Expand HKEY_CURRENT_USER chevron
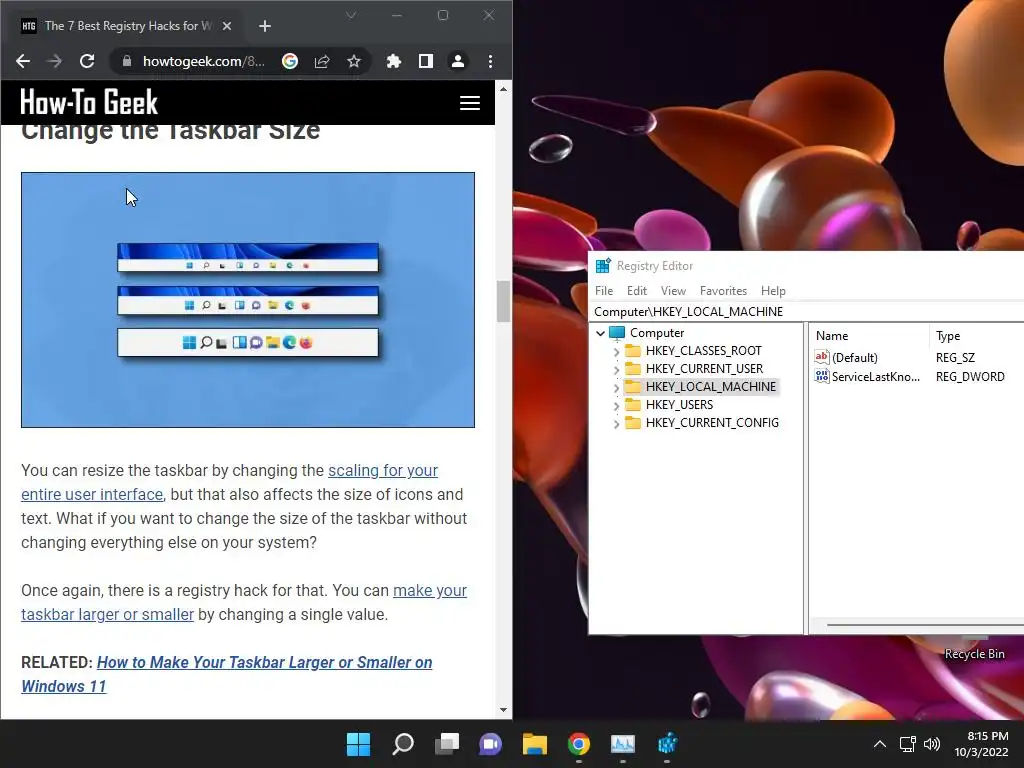Screen dimensions: 1024x768 pyautogui.click(x=616, y=370)
